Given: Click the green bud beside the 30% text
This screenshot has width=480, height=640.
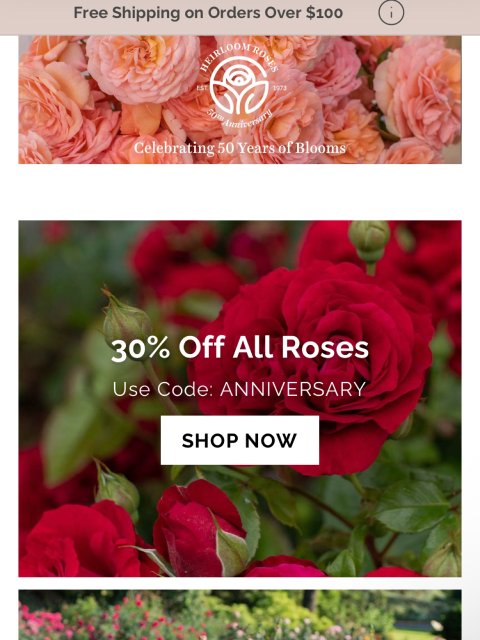Looking at the screenshot, I should (x=127, y=320).
